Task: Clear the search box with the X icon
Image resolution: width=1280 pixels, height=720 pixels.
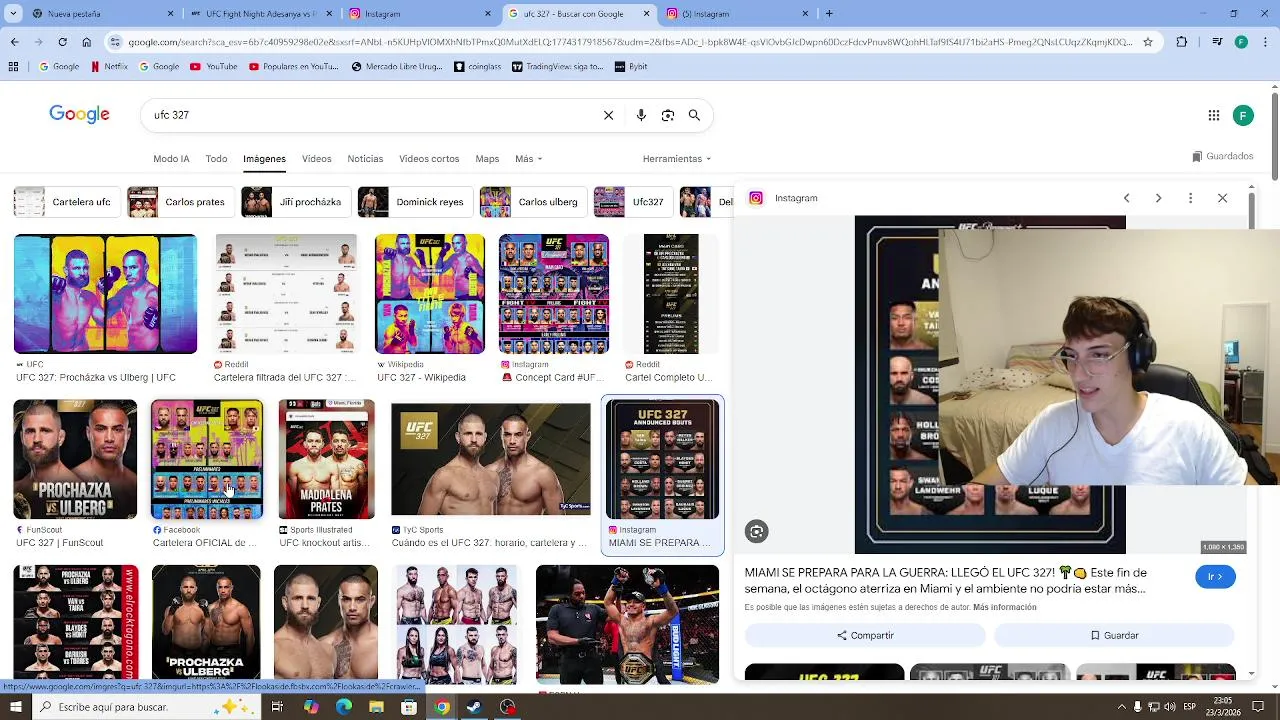Action: 608,115
